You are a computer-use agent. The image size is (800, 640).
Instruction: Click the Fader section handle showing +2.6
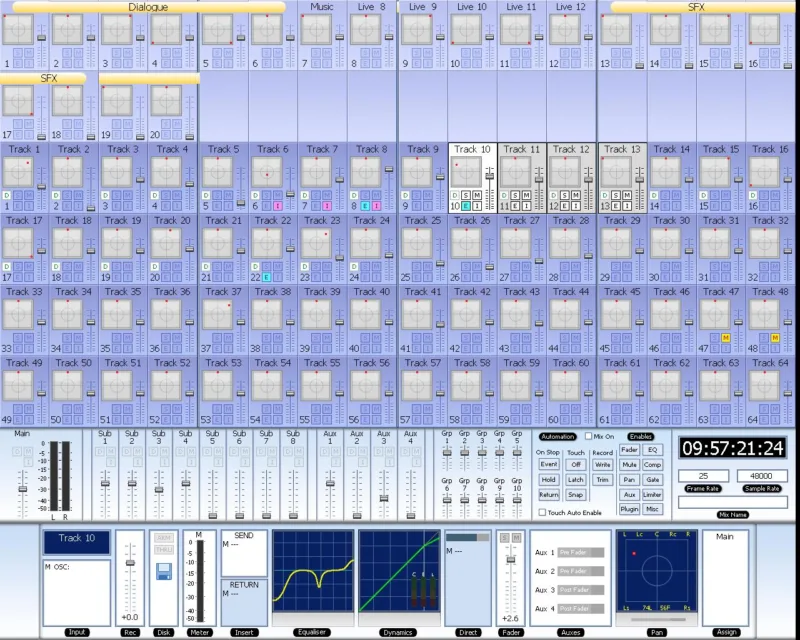coord(511,560)
